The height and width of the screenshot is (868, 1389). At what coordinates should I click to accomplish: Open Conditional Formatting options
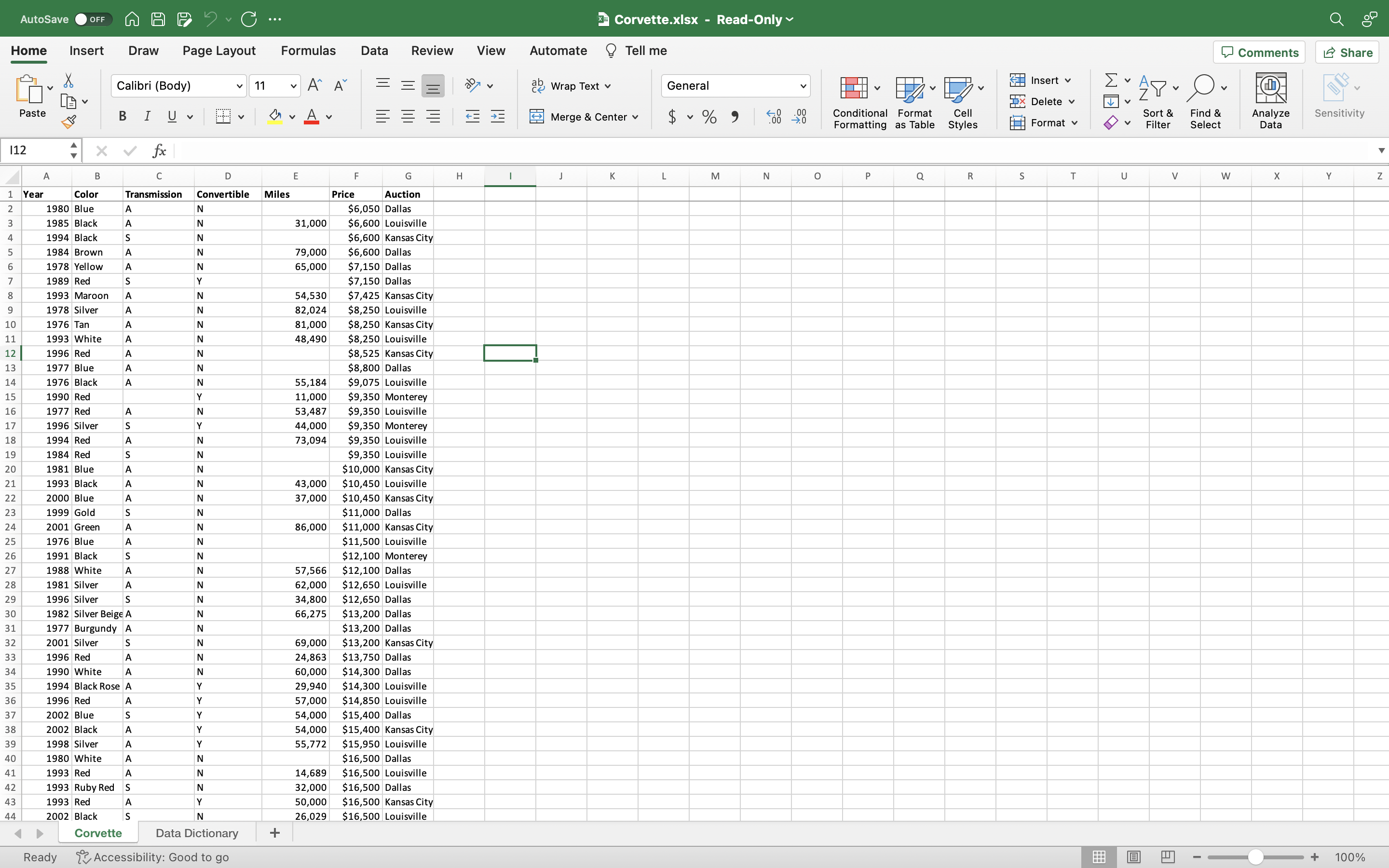[x=858, y=102]
